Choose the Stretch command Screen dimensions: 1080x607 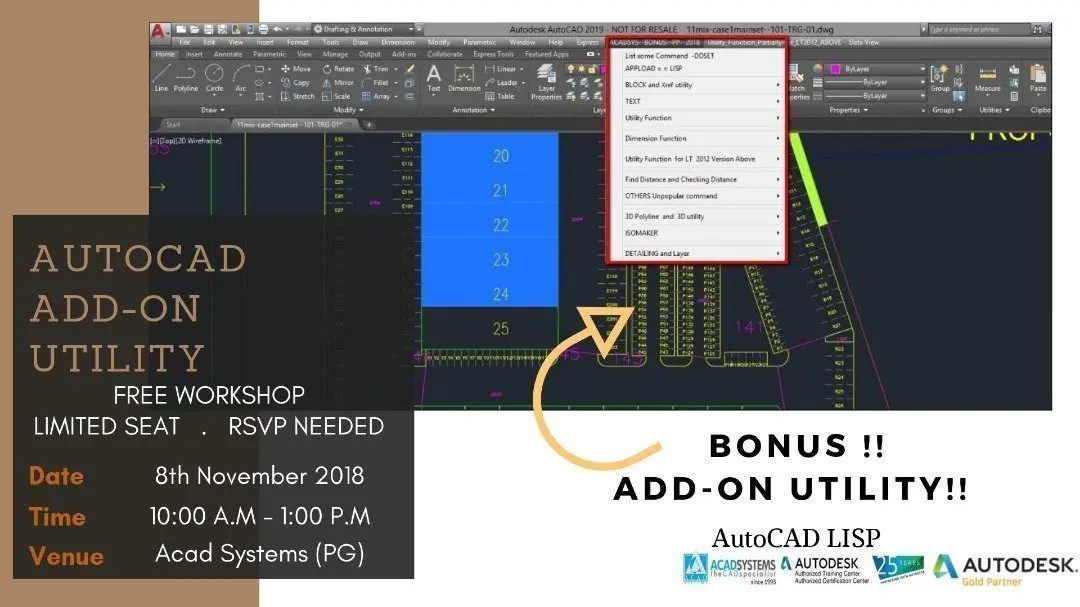tap(298, 96)
